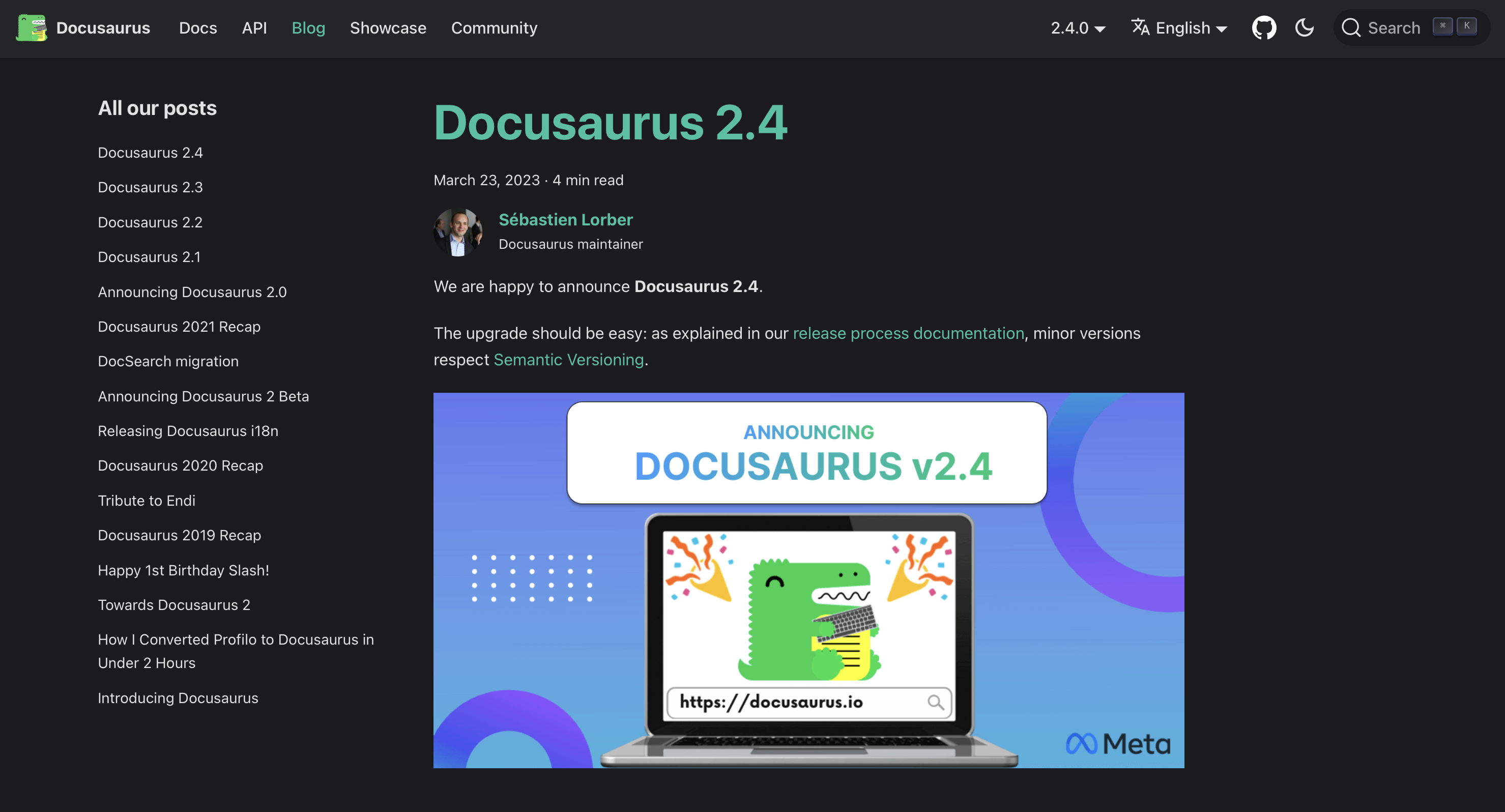Click the All our posts heading
1505x812 pixels.
click(x=157, y=109)
